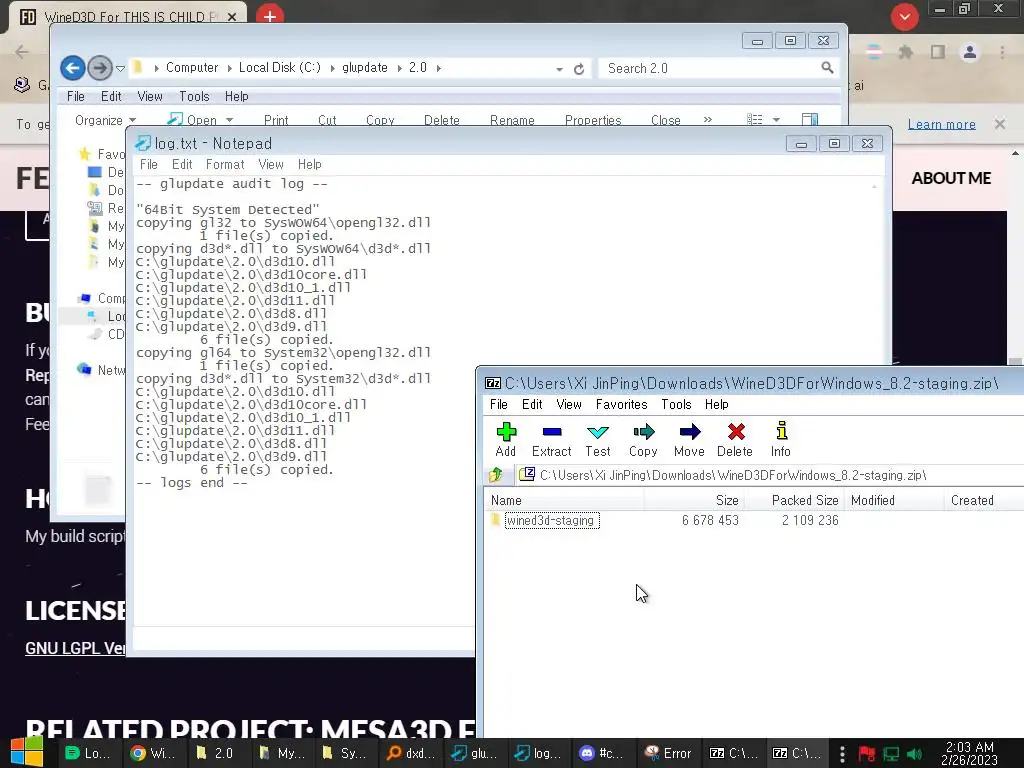Click the Move icon in 7-Zip
This screenshot has height=768, width=1024.
coord(690,432)
